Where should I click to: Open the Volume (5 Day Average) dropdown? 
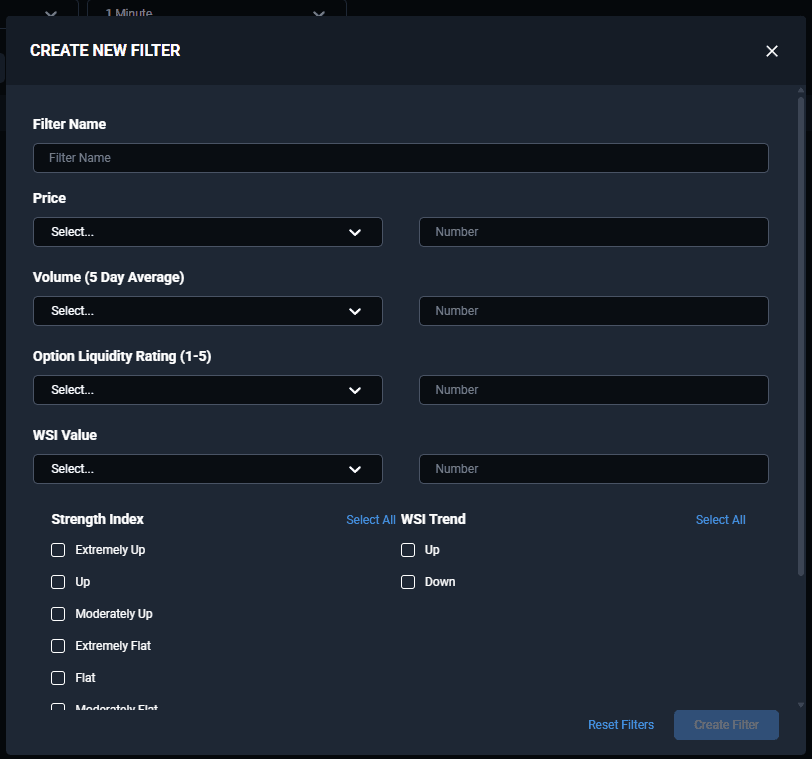coord(208,311)
